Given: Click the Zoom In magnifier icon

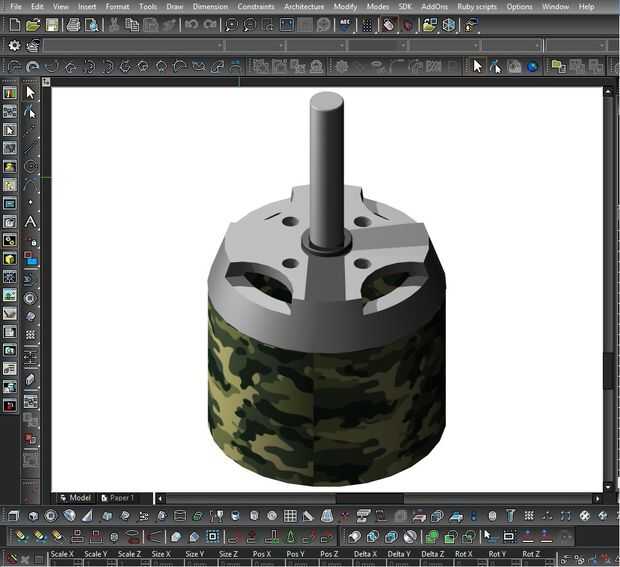Looking at the screenshot, I should (231, 24).
